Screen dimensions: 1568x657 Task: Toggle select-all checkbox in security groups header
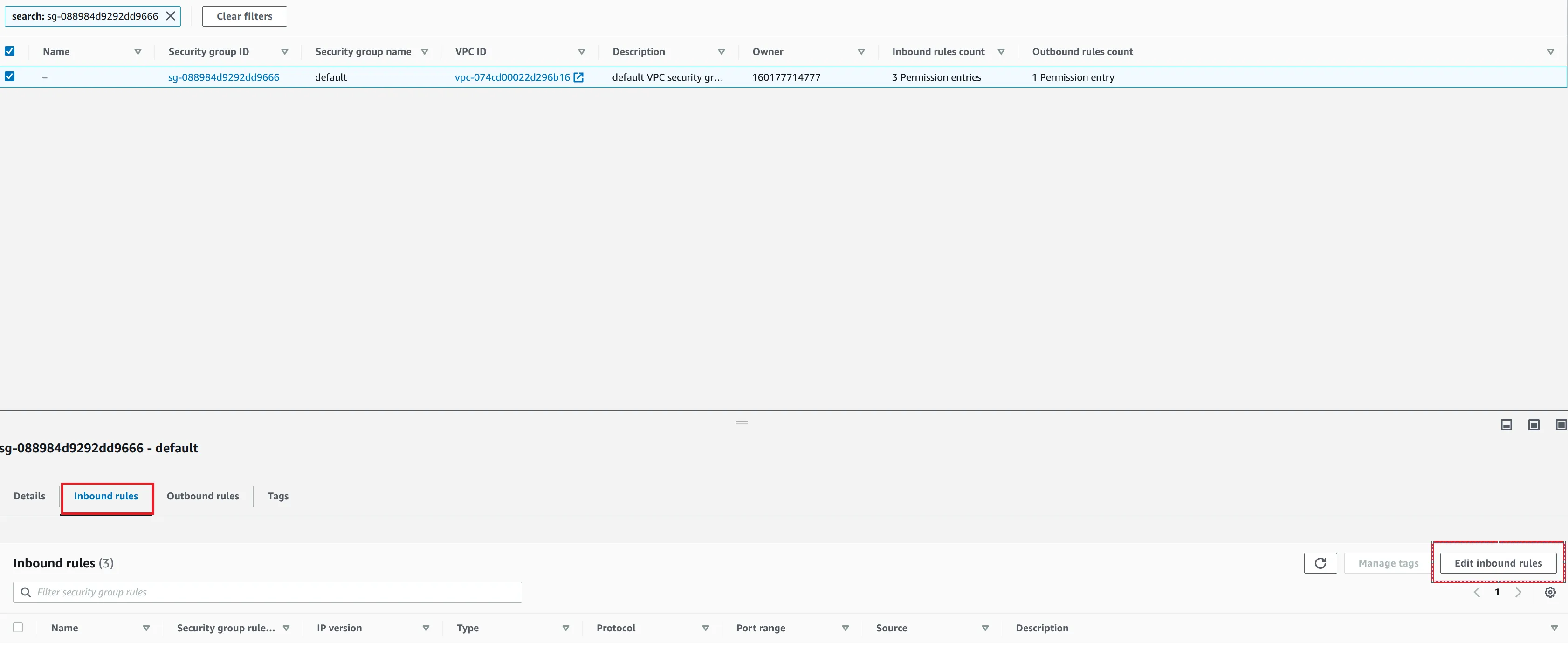tap(10, 52)
